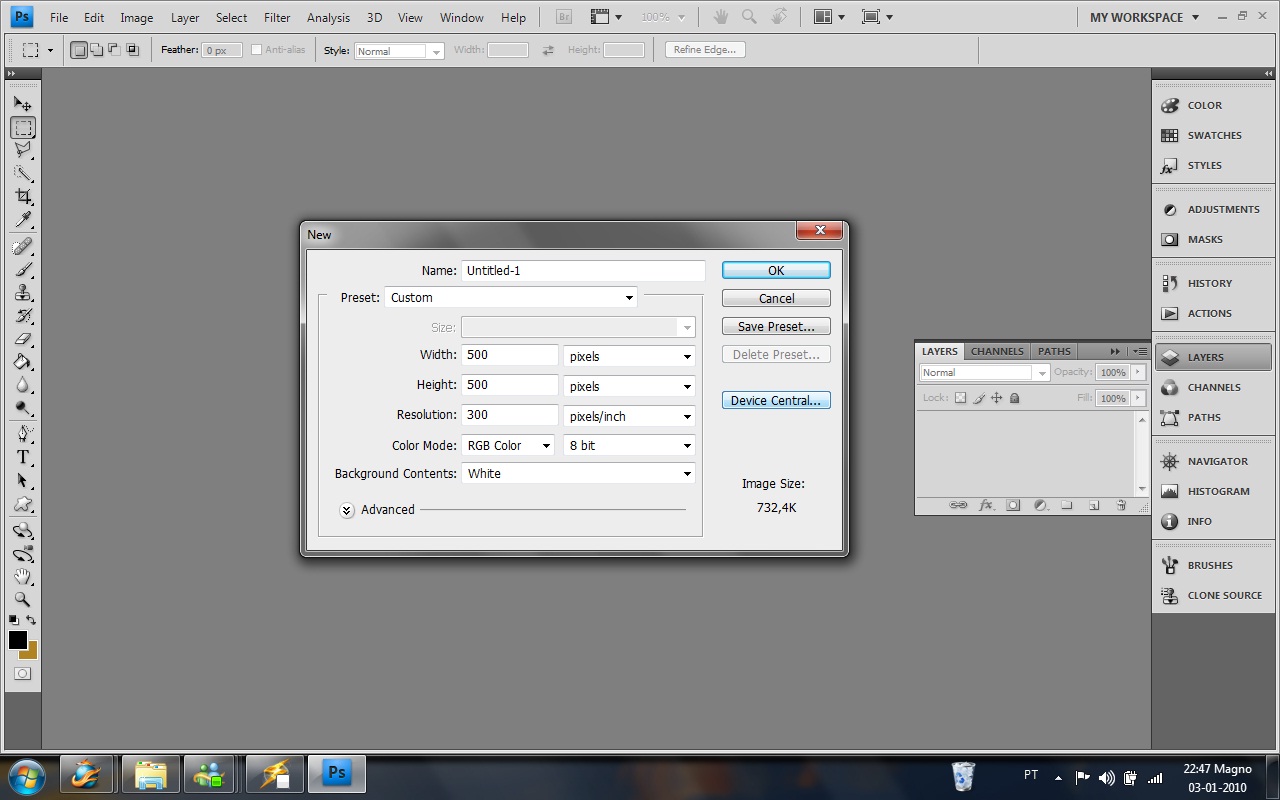Expand the Advanced section

347,510
